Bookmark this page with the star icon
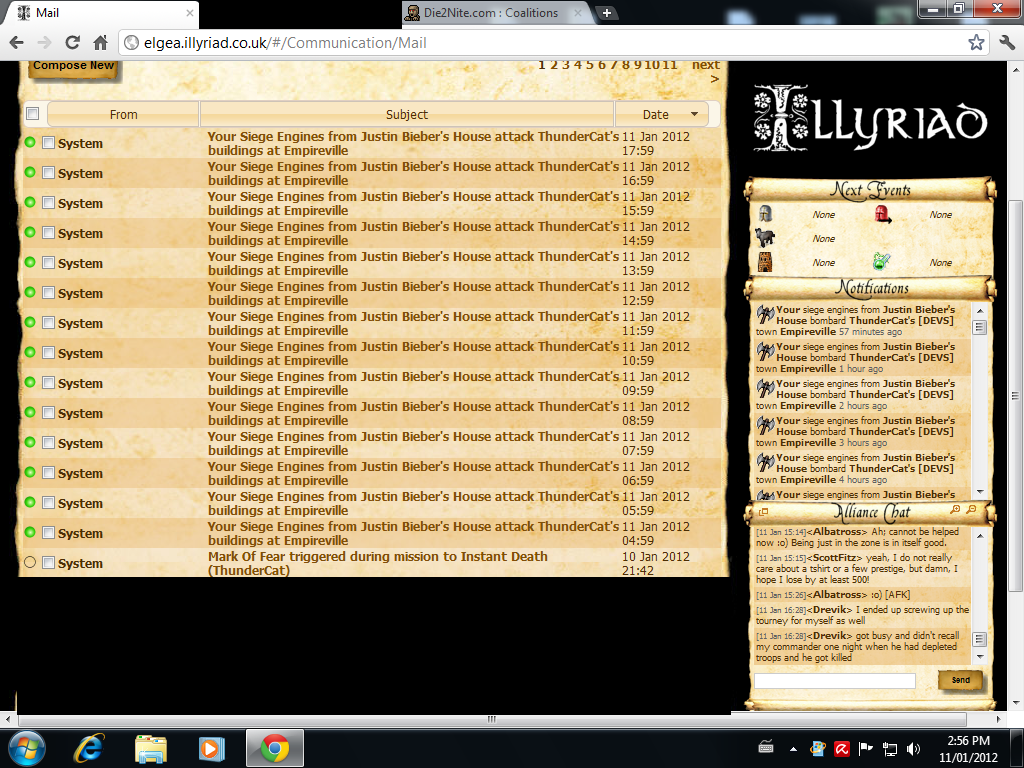Viewport: 1024px width, 768px height. coord(976,43)
